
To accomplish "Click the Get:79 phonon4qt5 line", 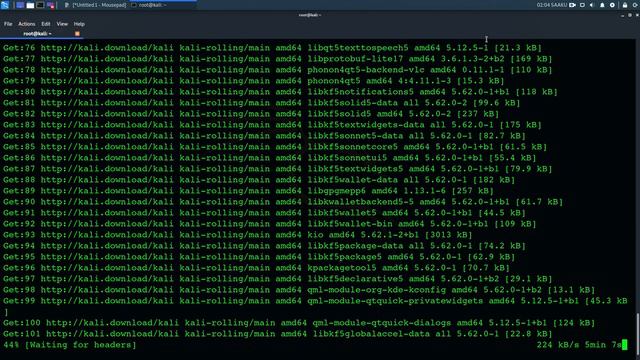I will 253,81.
